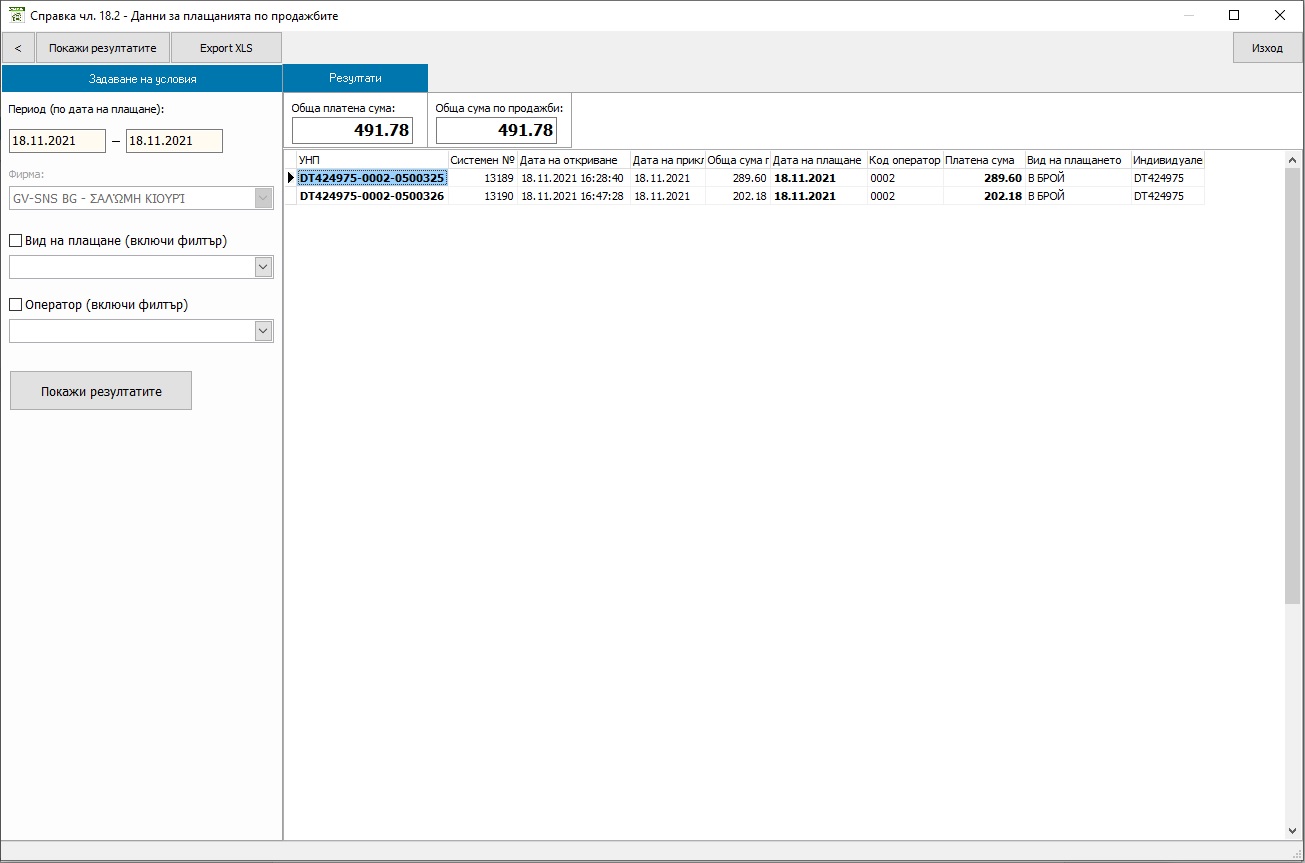Enable 'Оператор' filter checkbox
The height and width of the screenshot is (863, 1305).
coord(16,305)
